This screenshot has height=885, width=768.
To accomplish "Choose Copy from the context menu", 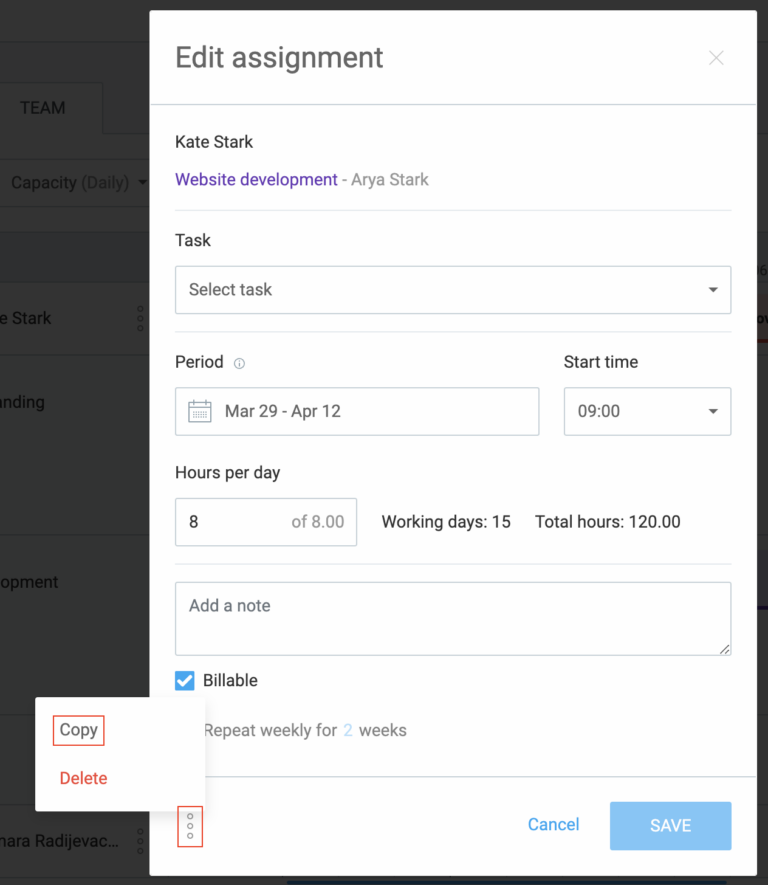I will pyautogui.click(x=78, y=730).
